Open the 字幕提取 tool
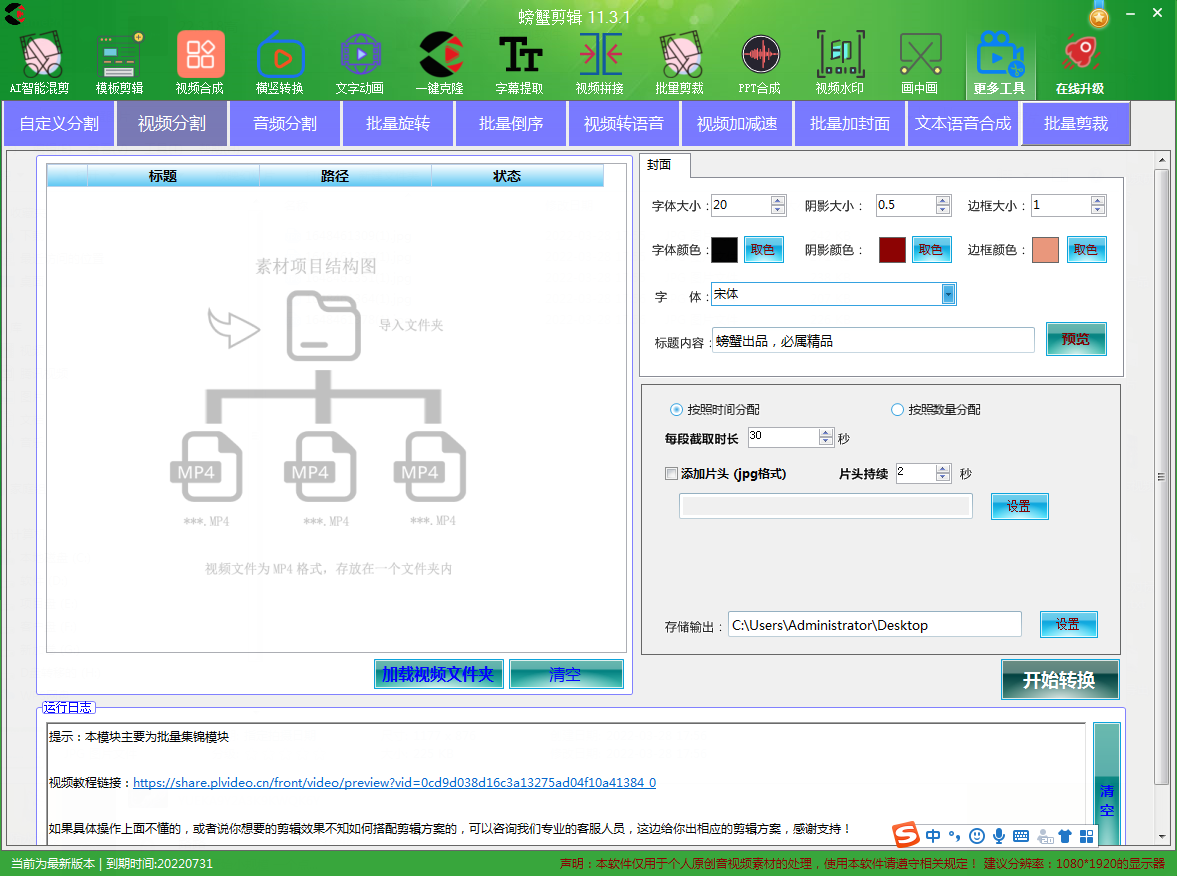 coord(520,58)
